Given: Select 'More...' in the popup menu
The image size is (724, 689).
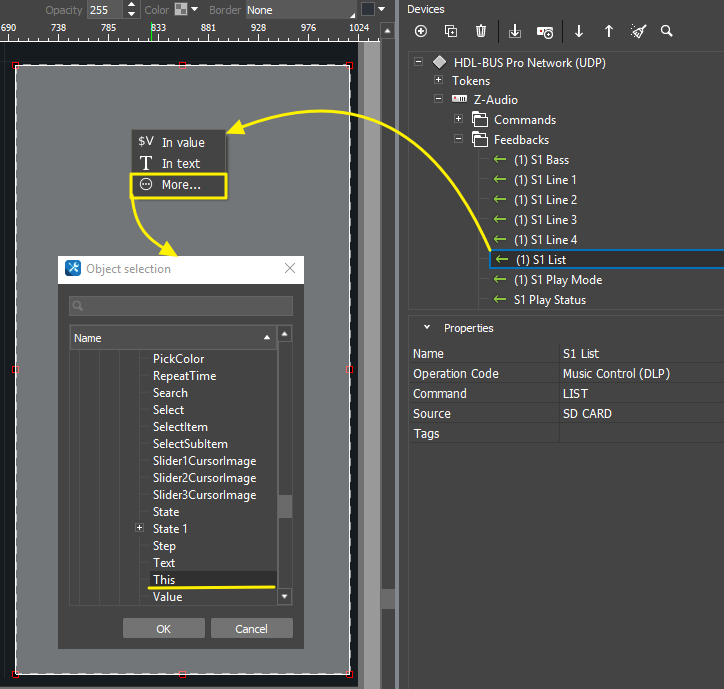Looking at the screenshot, I should [x=180, y=185].
